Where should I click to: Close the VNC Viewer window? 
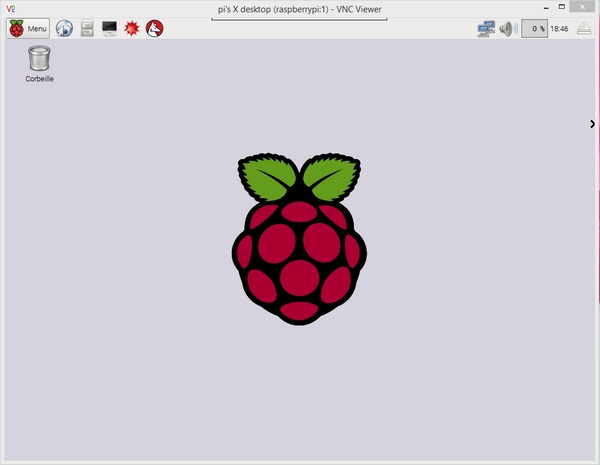(x=582, y=7)
